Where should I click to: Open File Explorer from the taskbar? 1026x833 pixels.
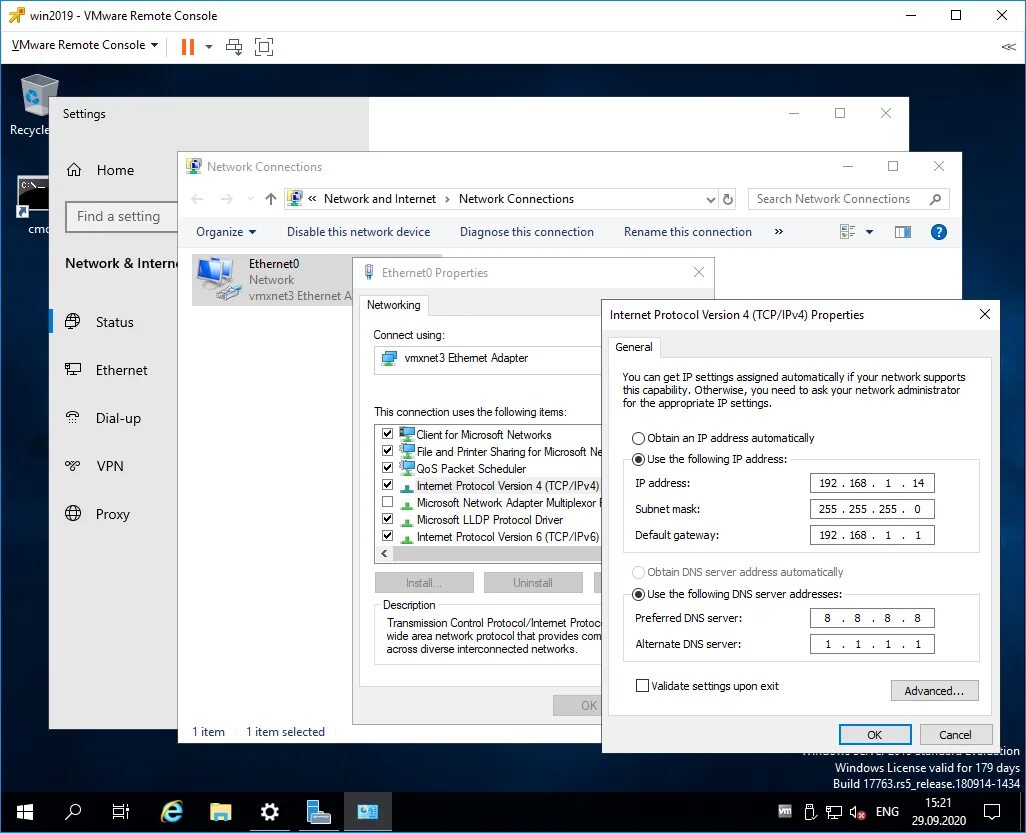(221, 812)
